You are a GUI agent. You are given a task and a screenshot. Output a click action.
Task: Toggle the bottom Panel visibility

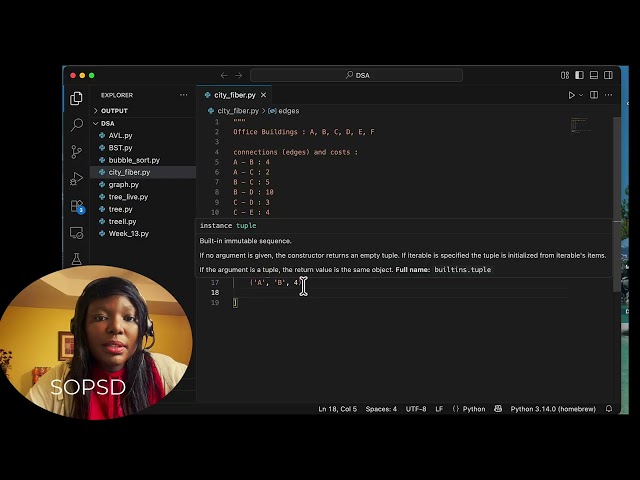[x=594, y=75]
